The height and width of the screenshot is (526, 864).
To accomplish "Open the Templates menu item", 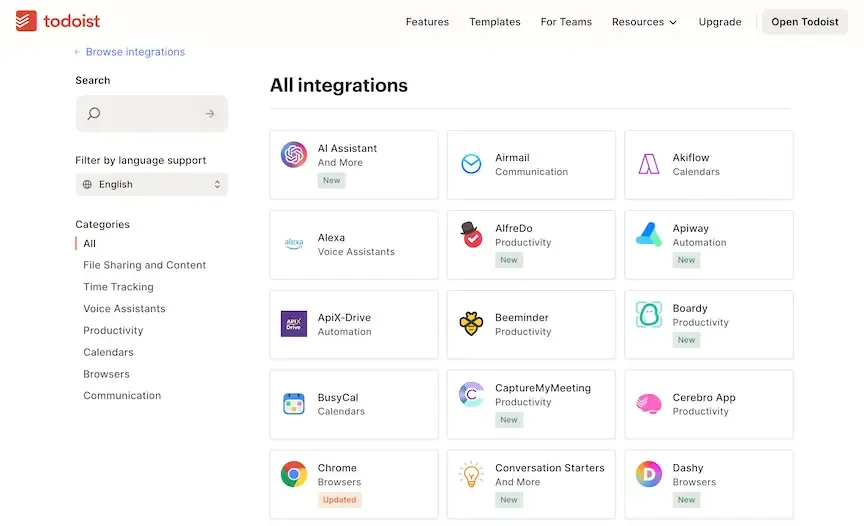I will [495, 22].
